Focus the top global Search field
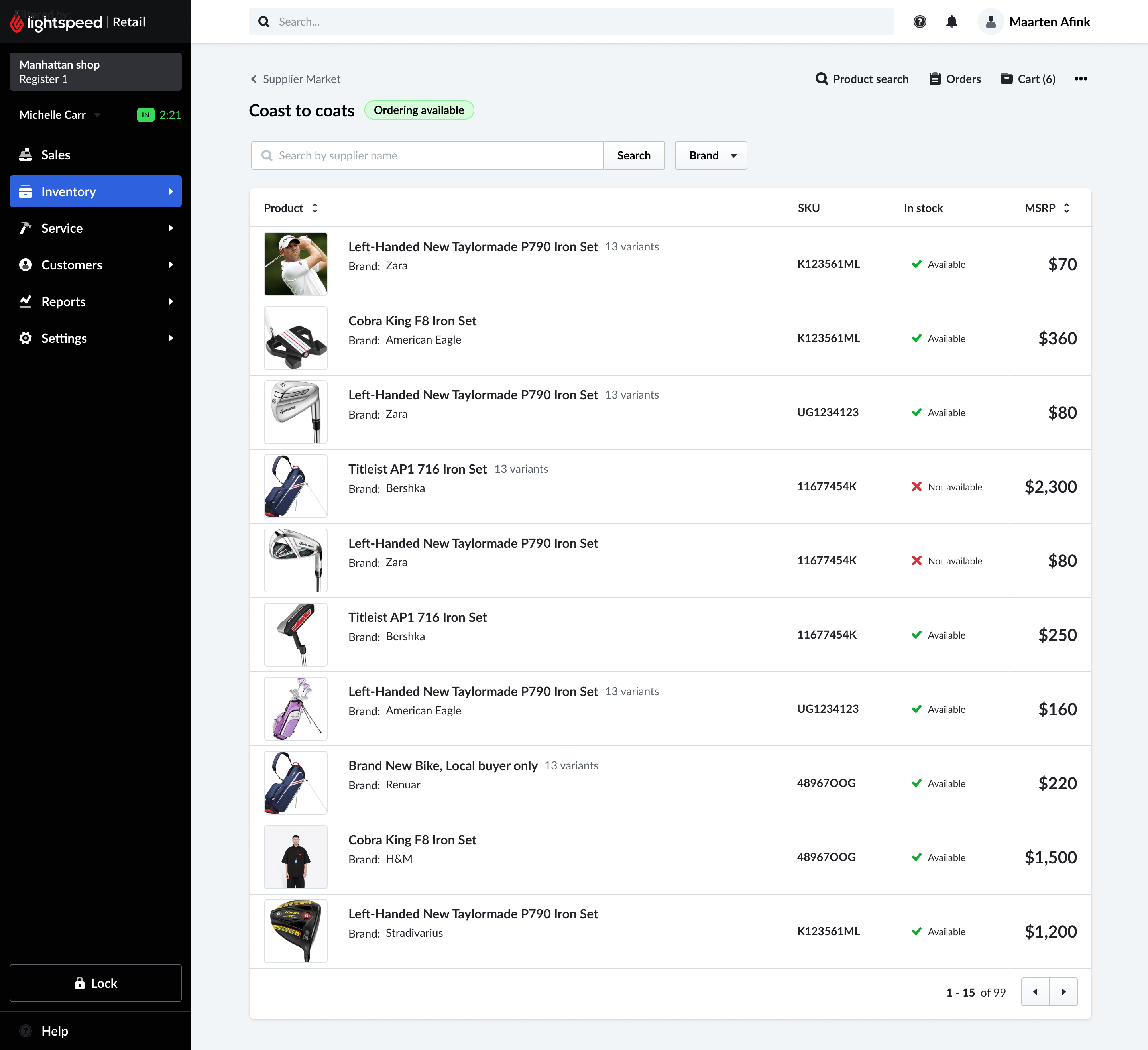The width and height of the screenshot is (1148, 1050). coord(571,22)
